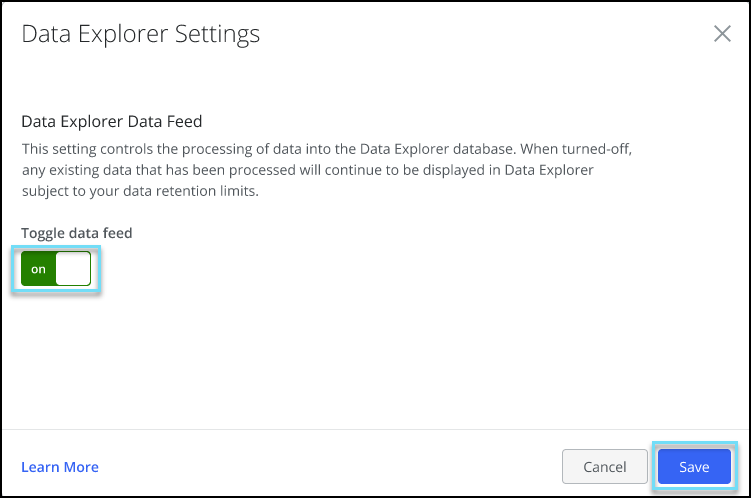Click the "on" label inside the green switch
This screenshot has height=498, width=751.
38,269
